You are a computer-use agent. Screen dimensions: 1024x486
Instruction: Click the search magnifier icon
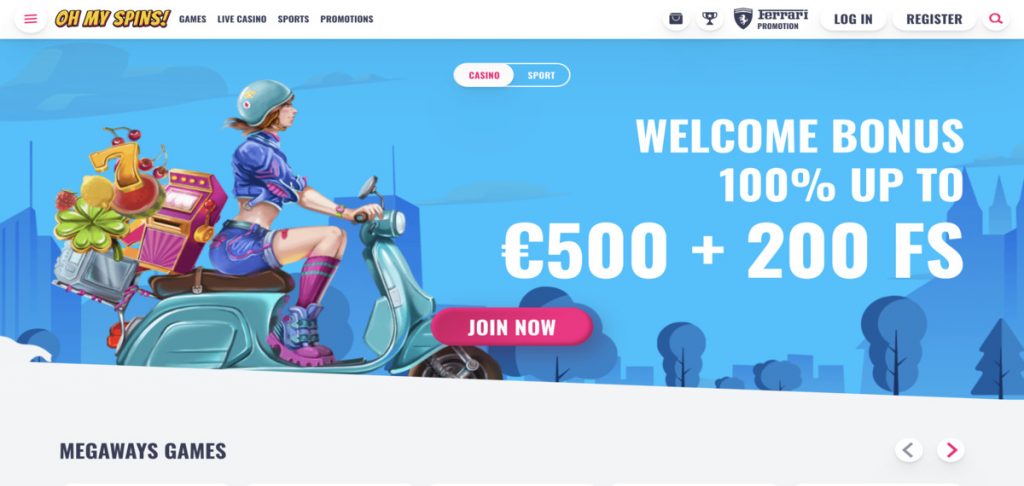click(x=995, y=19)
